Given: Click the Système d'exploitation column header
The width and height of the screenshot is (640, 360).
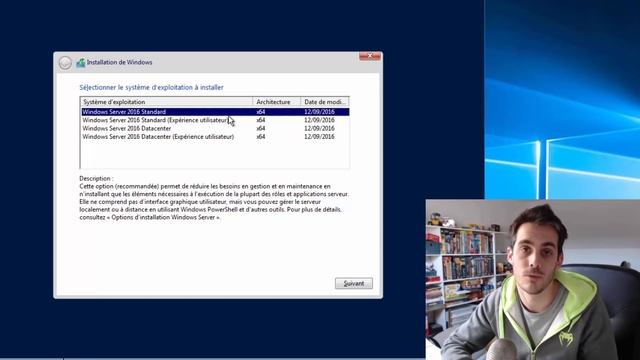Looking at the screenshot, I should (167, 102).
